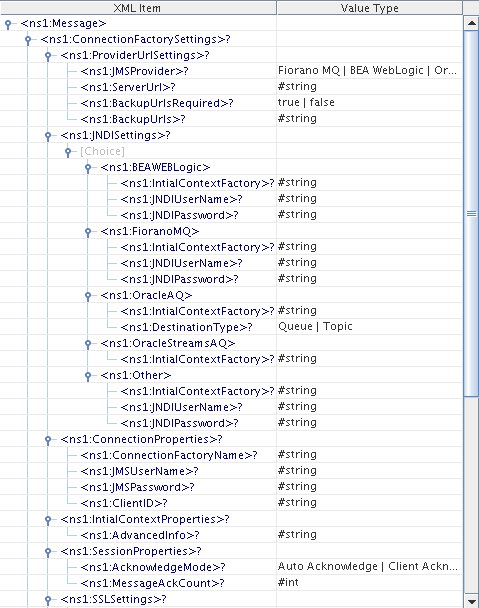
Task: Collapse the FioranoMQ node handle
Action: 88,232
